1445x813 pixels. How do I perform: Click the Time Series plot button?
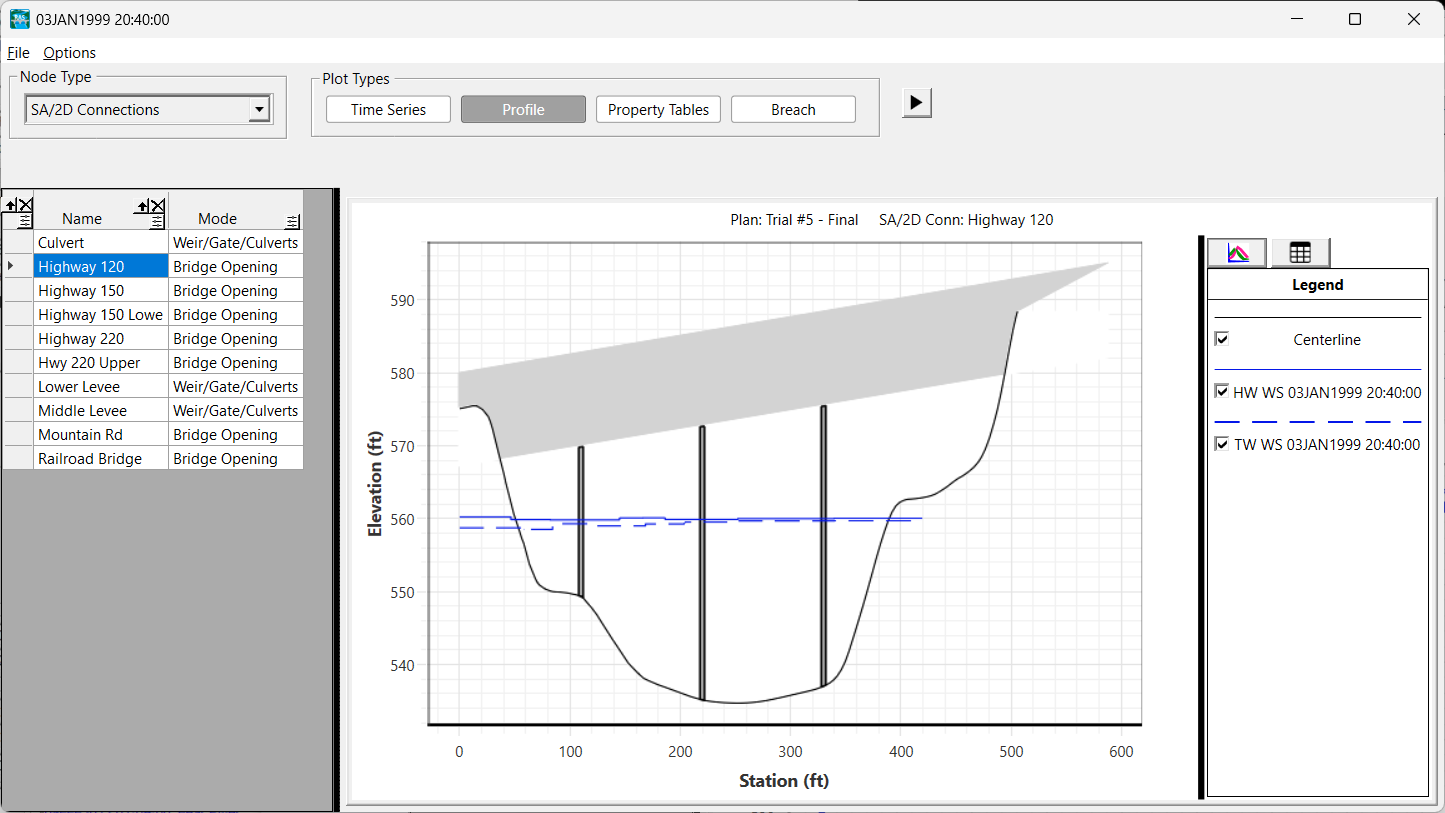tap(388, 110)
